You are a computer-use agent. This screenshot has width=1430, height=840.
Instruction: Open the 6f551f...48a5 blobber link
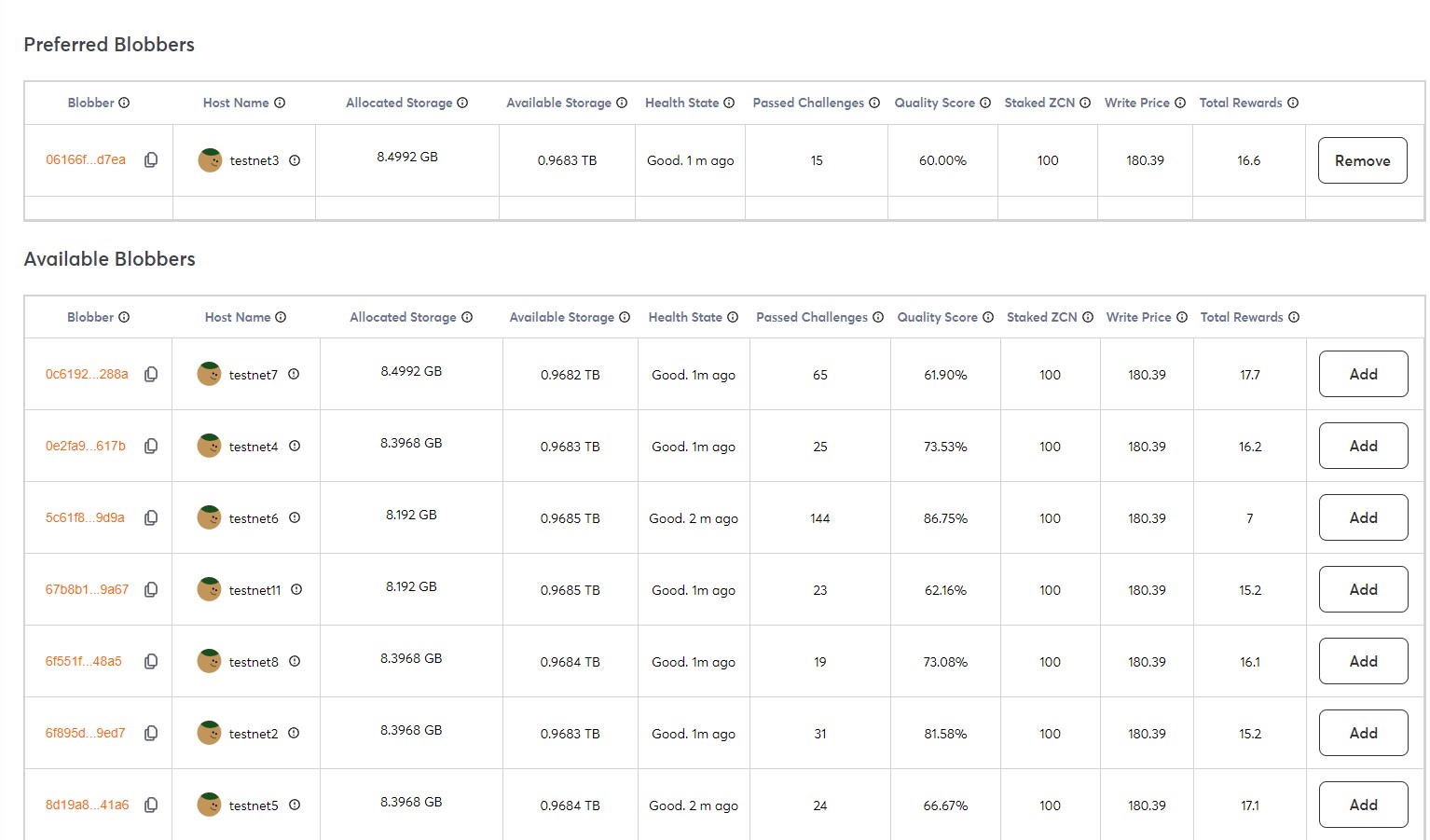coord(84,662)
